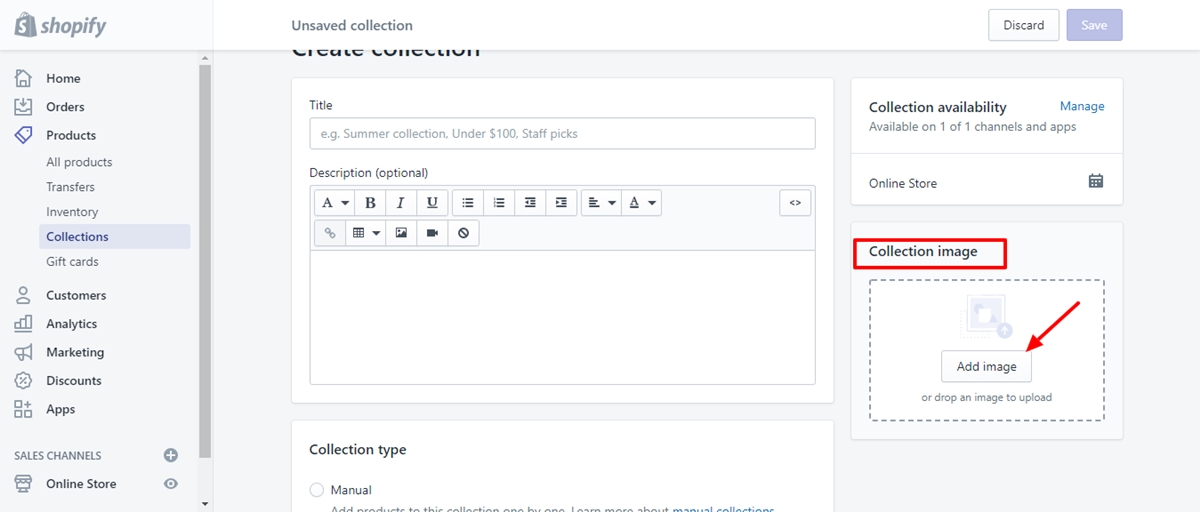Click the calendar icon for Online Store
1200x512 pixels.
1096,181
